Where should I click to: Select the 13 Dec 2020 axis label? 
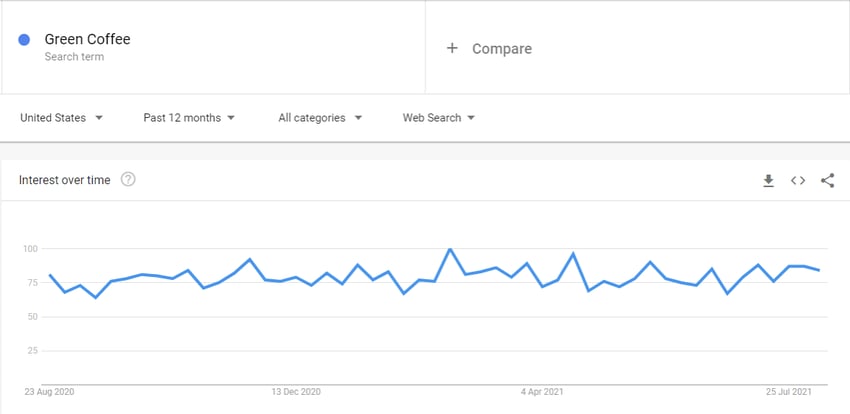(x=296, y=392)
